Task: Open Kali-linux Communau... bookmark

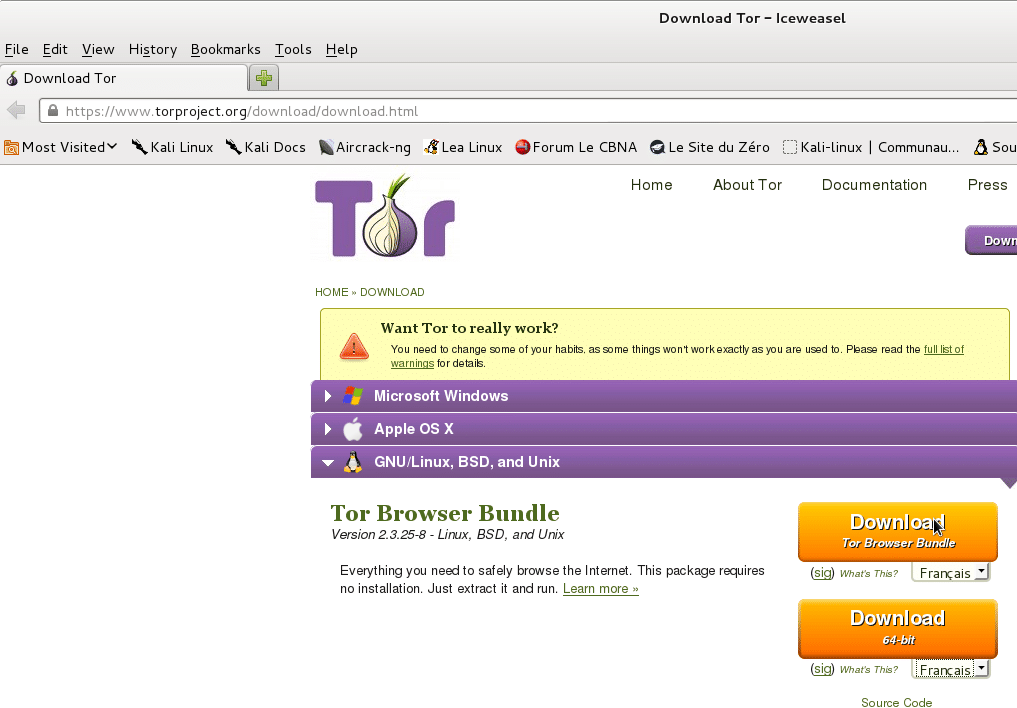Action: point(870,147)
